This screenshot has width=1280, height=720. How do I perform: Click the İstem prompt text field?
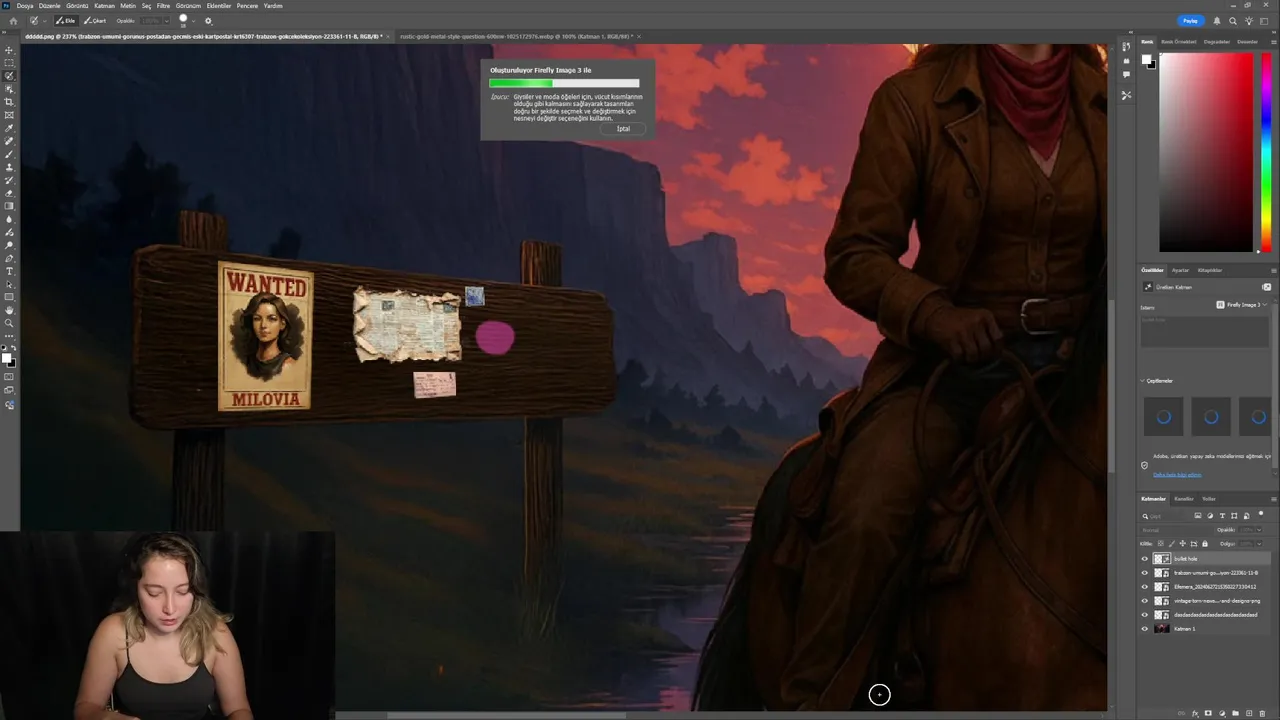pos(1206,333)
